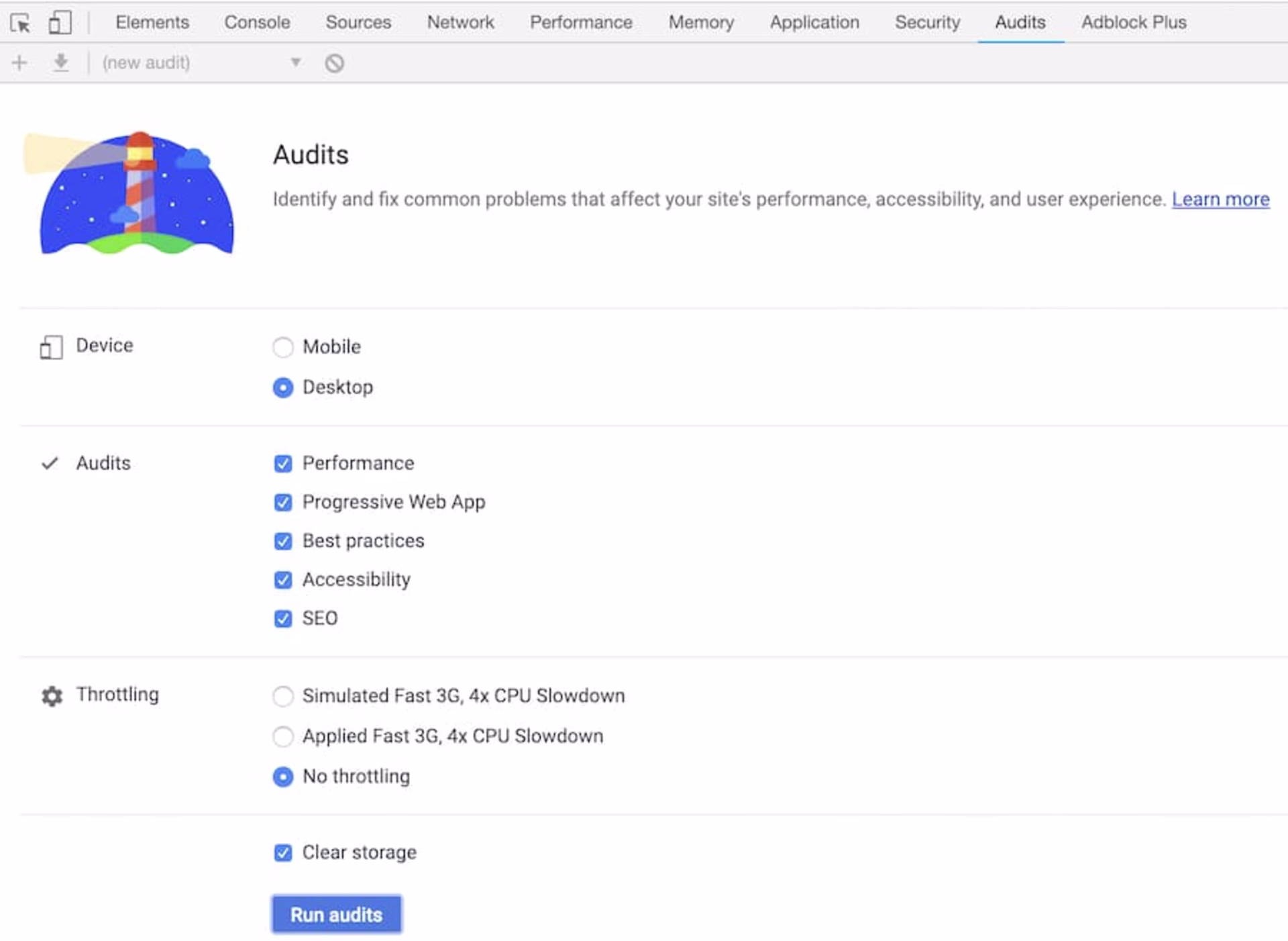Click the plus icon to add new audit
1288x941 pixels.
19,63
